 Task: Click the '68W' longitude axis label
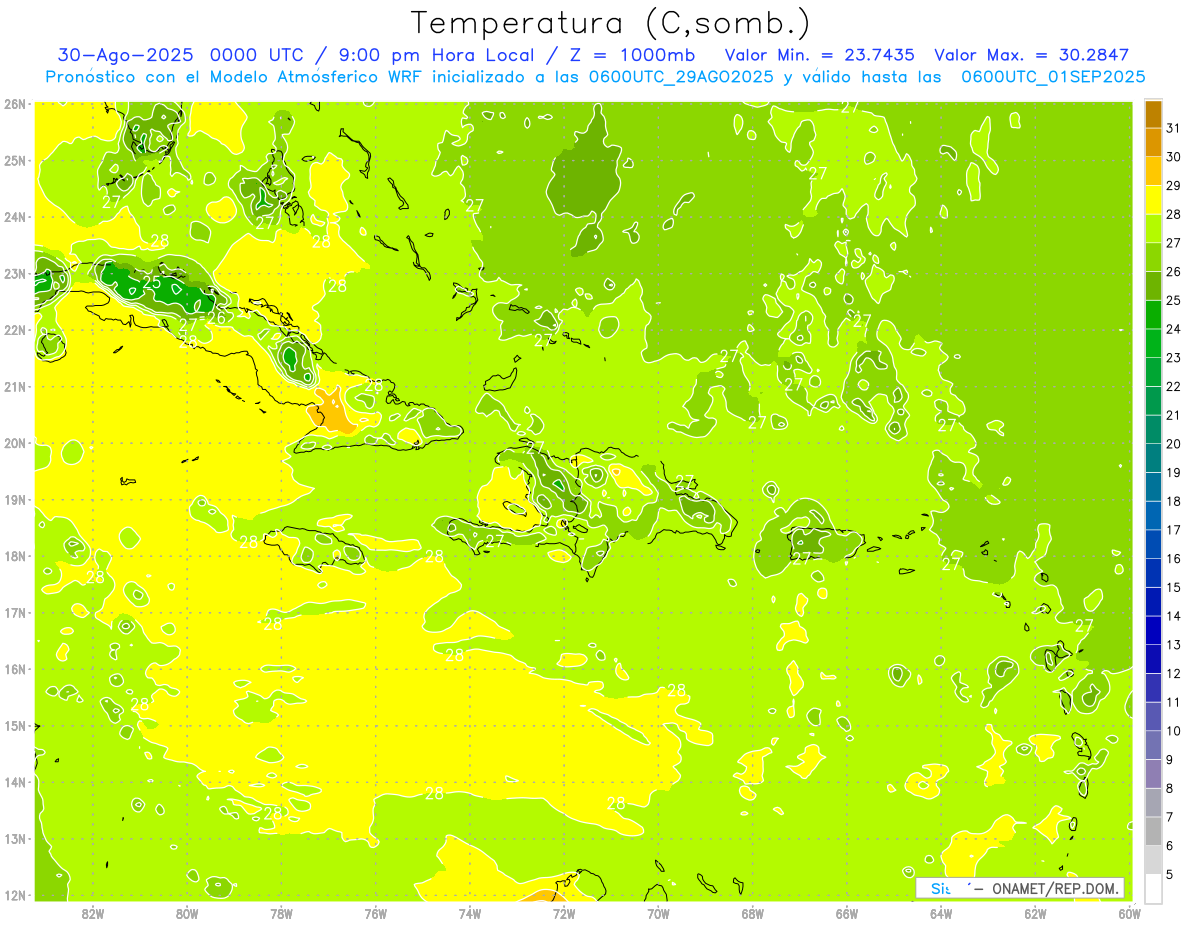point(753,912)
